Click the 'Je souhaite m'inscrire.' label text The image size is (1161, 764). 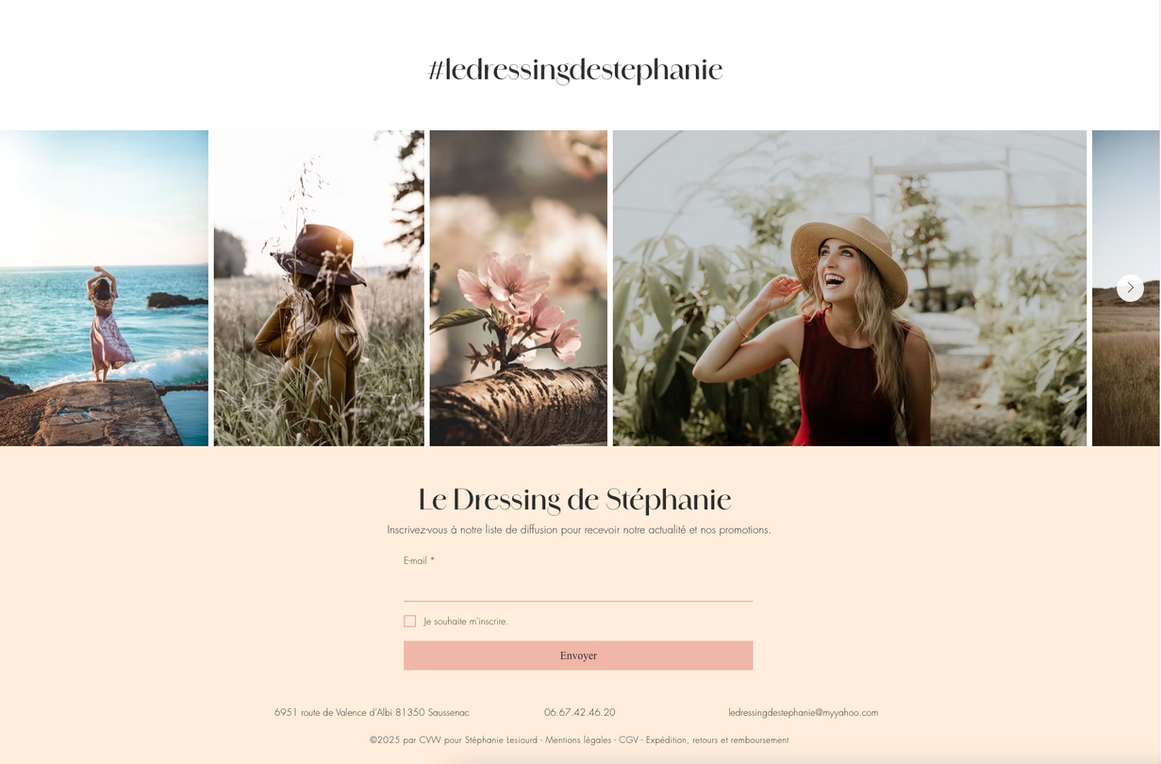[x=466, y=621]
